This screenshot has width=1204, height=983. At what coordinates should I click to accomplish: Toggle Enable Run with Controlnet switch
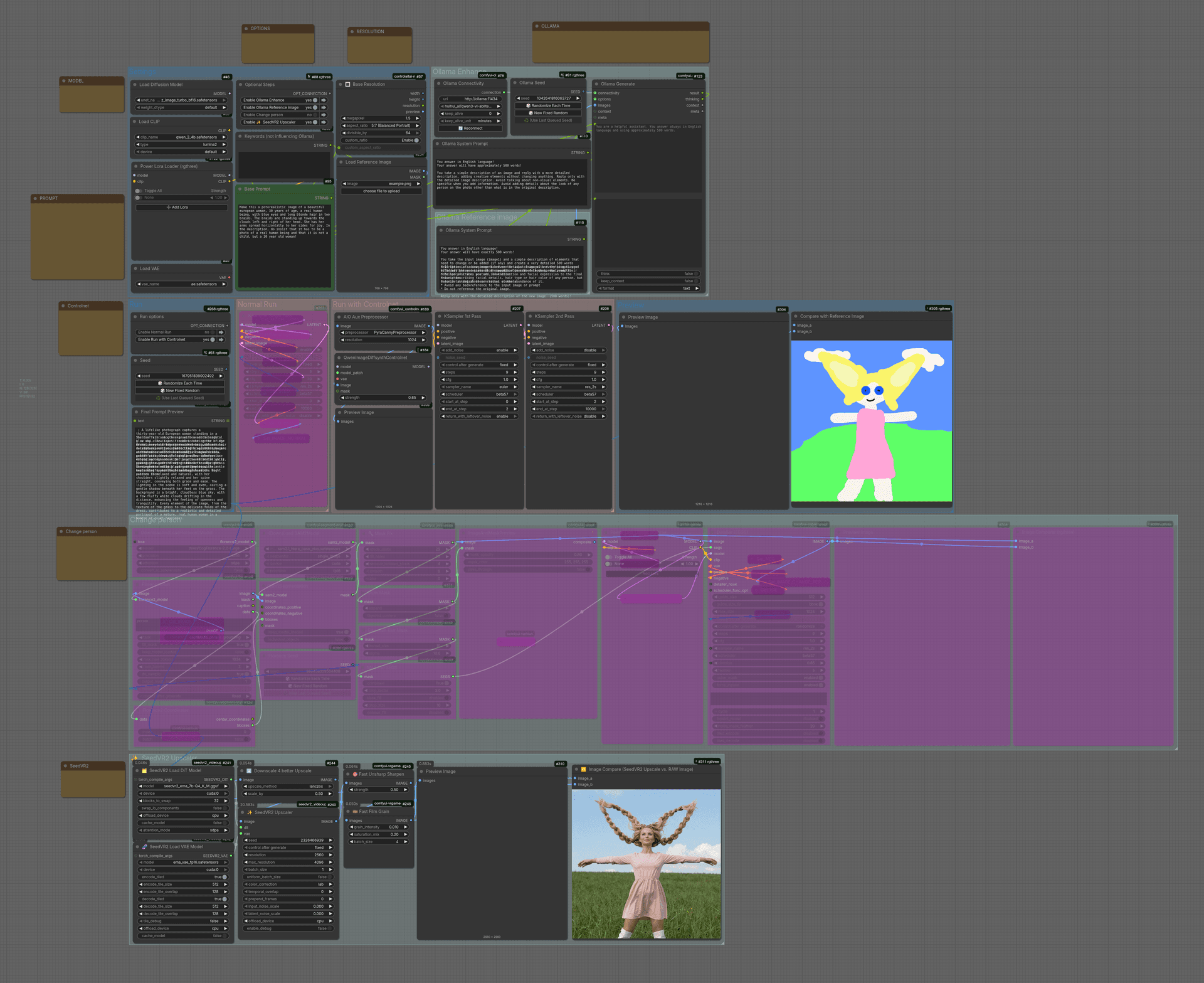pos(213,339)
